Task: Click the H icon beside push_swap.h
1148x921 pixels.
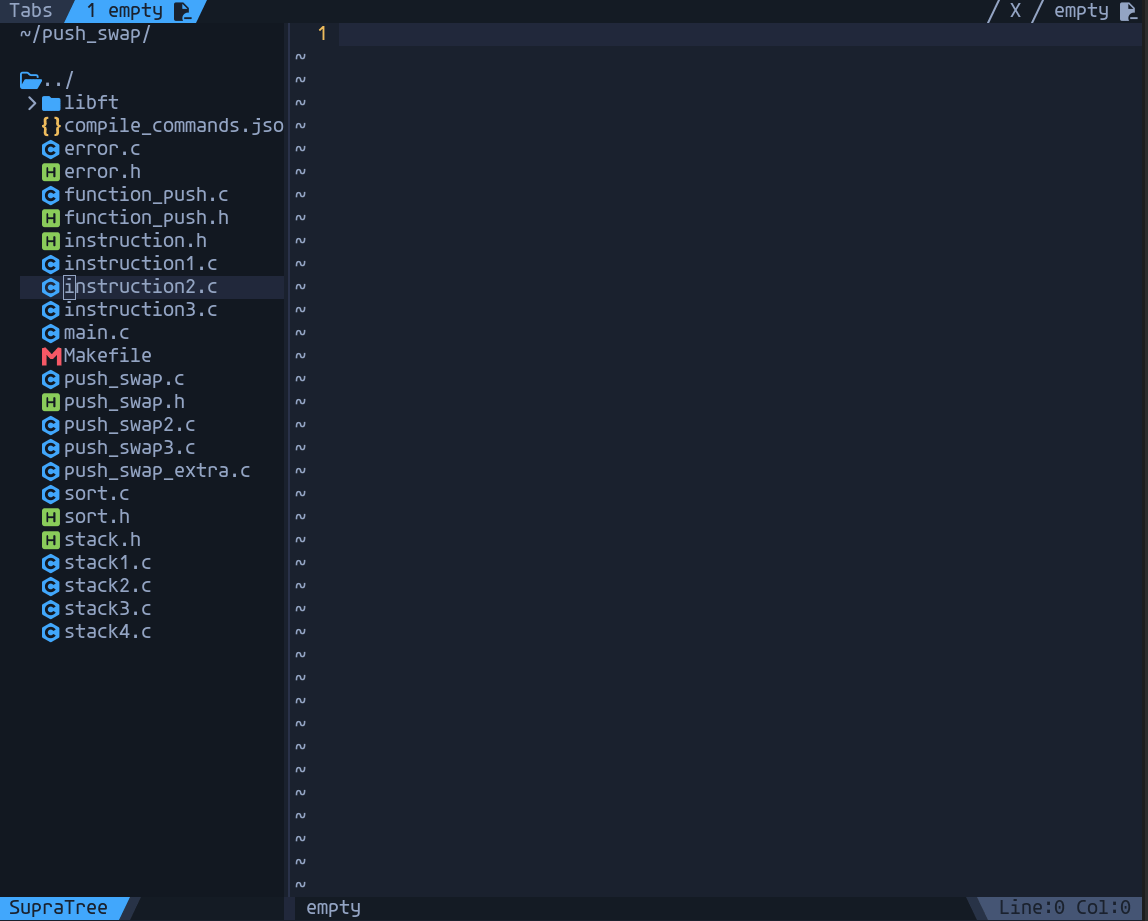Action: pyautogui.click(x=51, y=402)
